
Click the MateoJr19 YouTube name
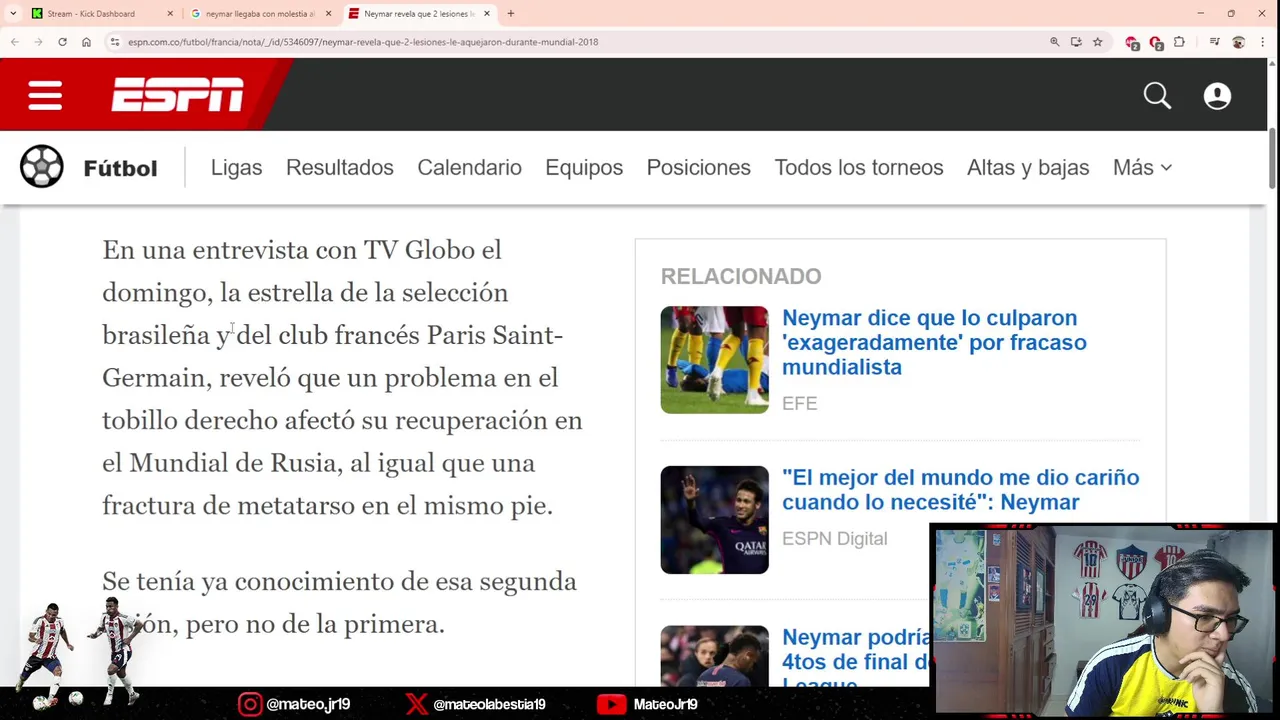point(665,704)
